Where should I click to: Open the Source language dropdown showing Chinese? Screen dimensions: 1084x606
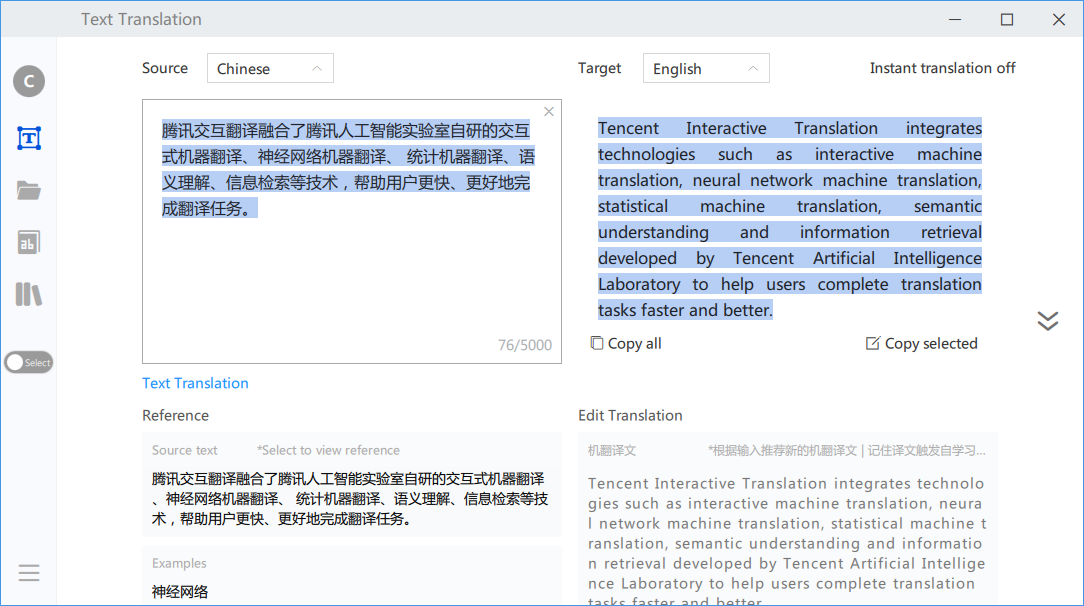(x=270, y=68)
